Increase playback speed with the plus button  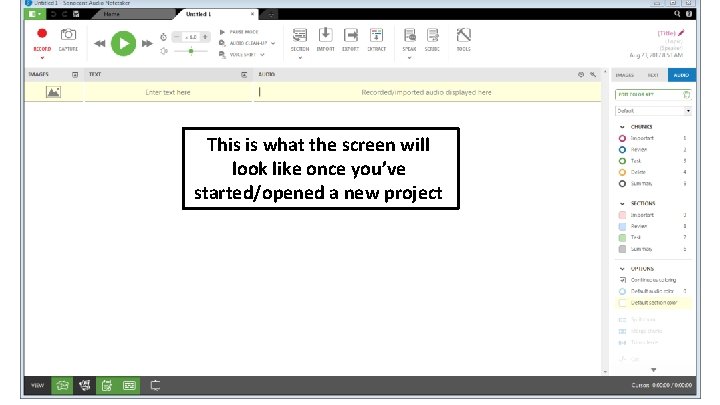205,37
